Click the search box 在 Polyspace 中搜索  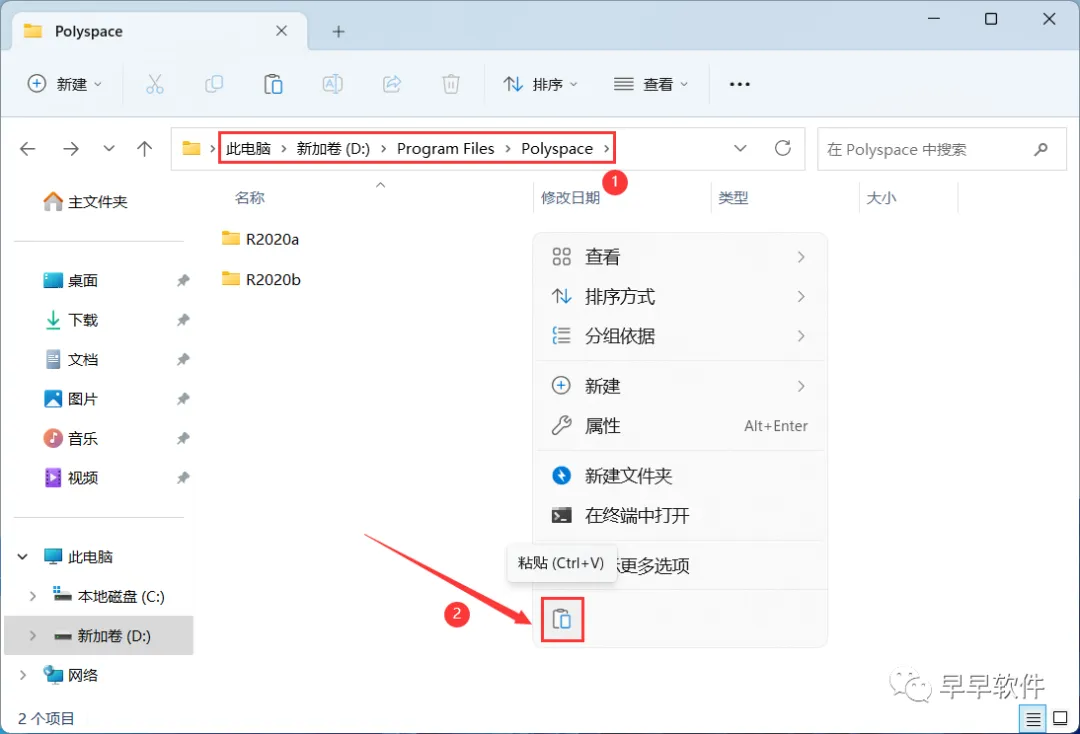(942, 149)
